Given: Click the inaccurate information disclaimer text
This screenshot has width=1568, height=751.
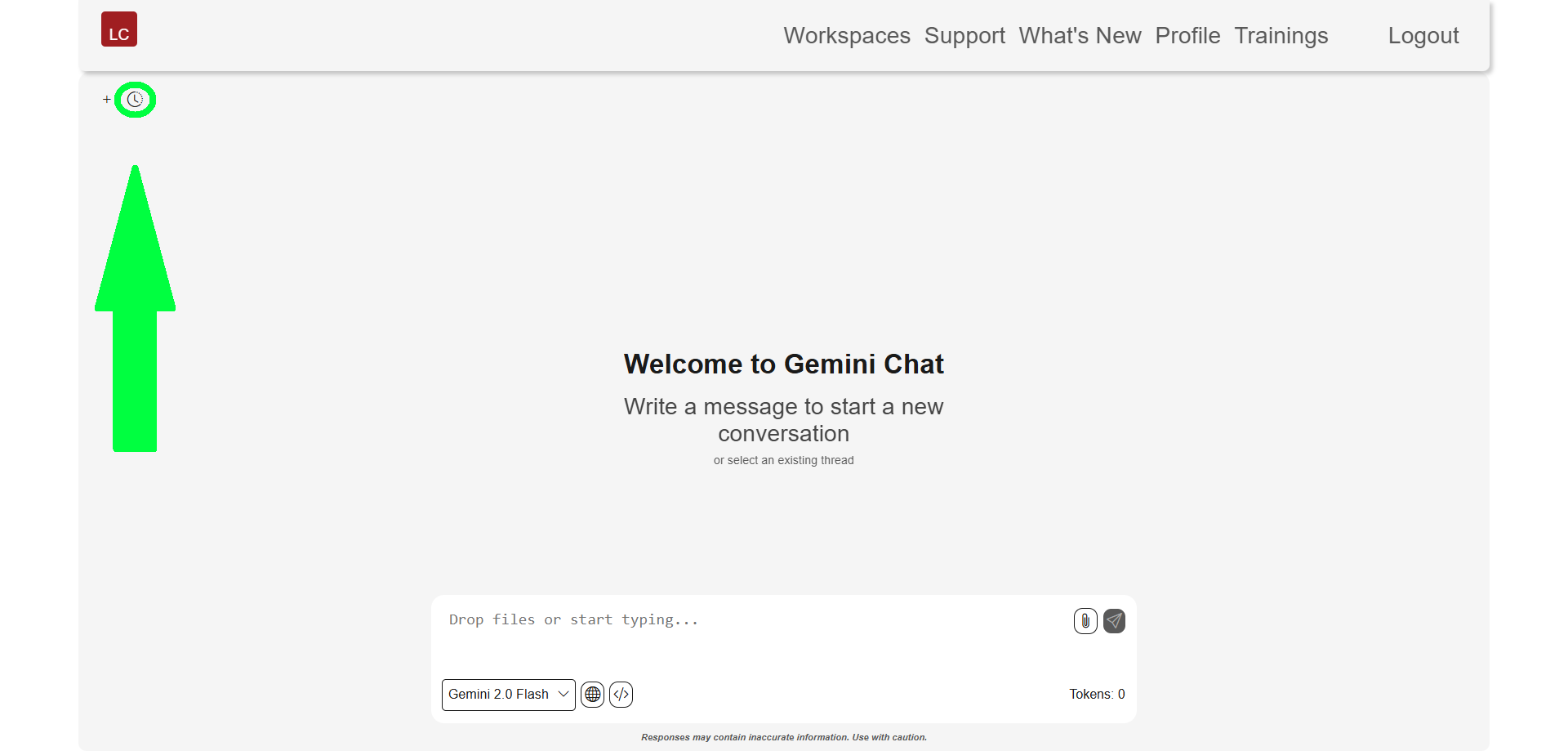Looking at the screenshot, I should (784, 737).
